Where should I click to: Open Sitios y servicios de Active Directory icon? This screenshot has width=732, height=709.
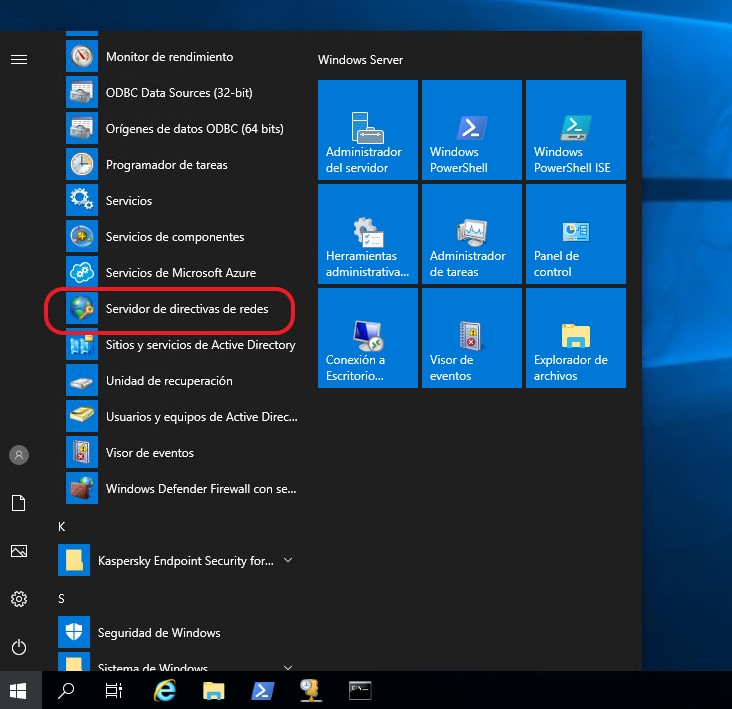tap(82, 344)
